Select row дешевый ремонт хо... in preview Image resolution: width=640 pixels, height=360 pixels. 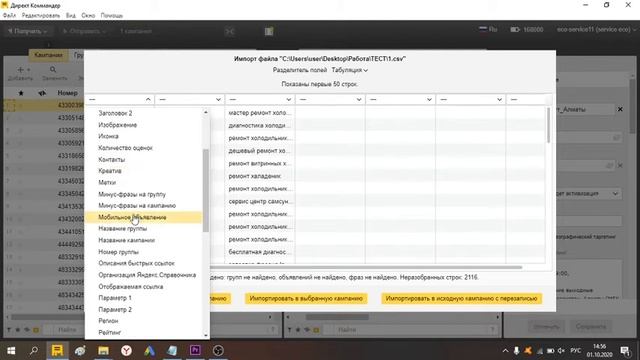pos(260,151)
